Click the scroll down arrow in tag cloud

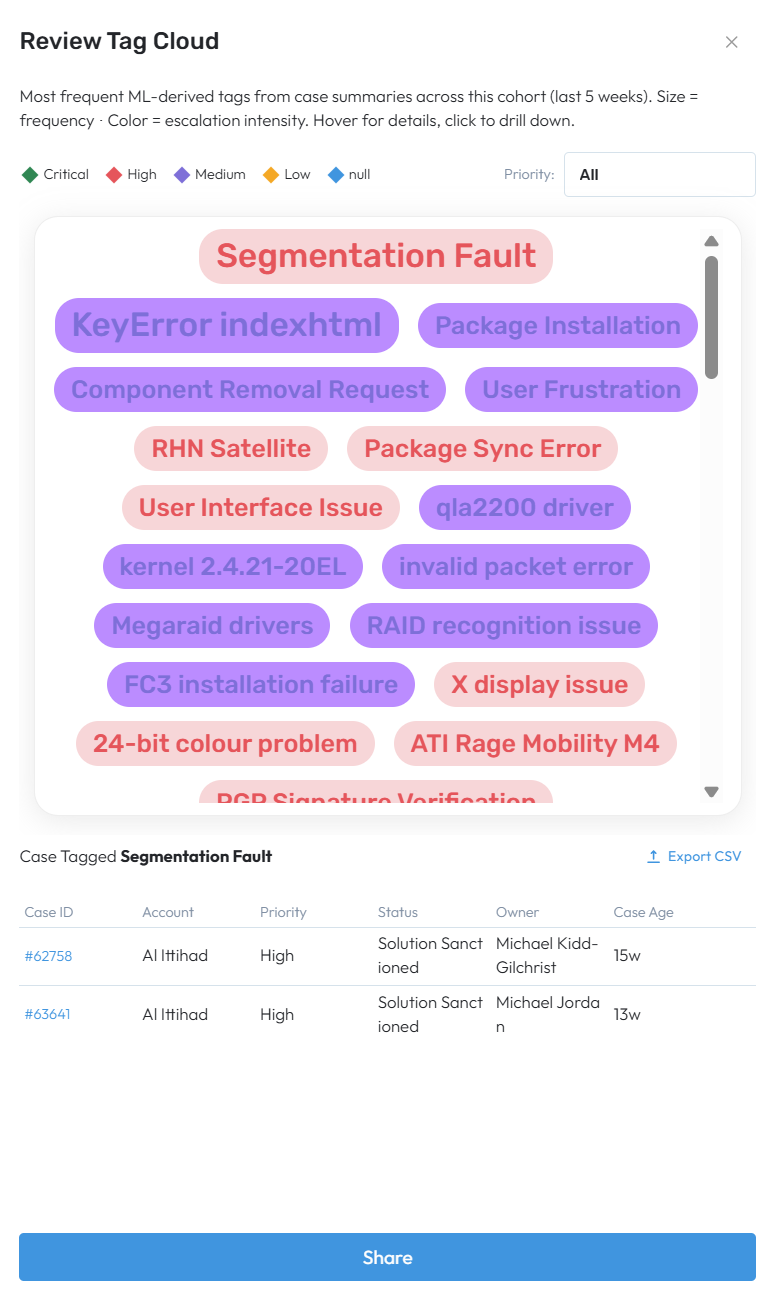tap(712, 792)
